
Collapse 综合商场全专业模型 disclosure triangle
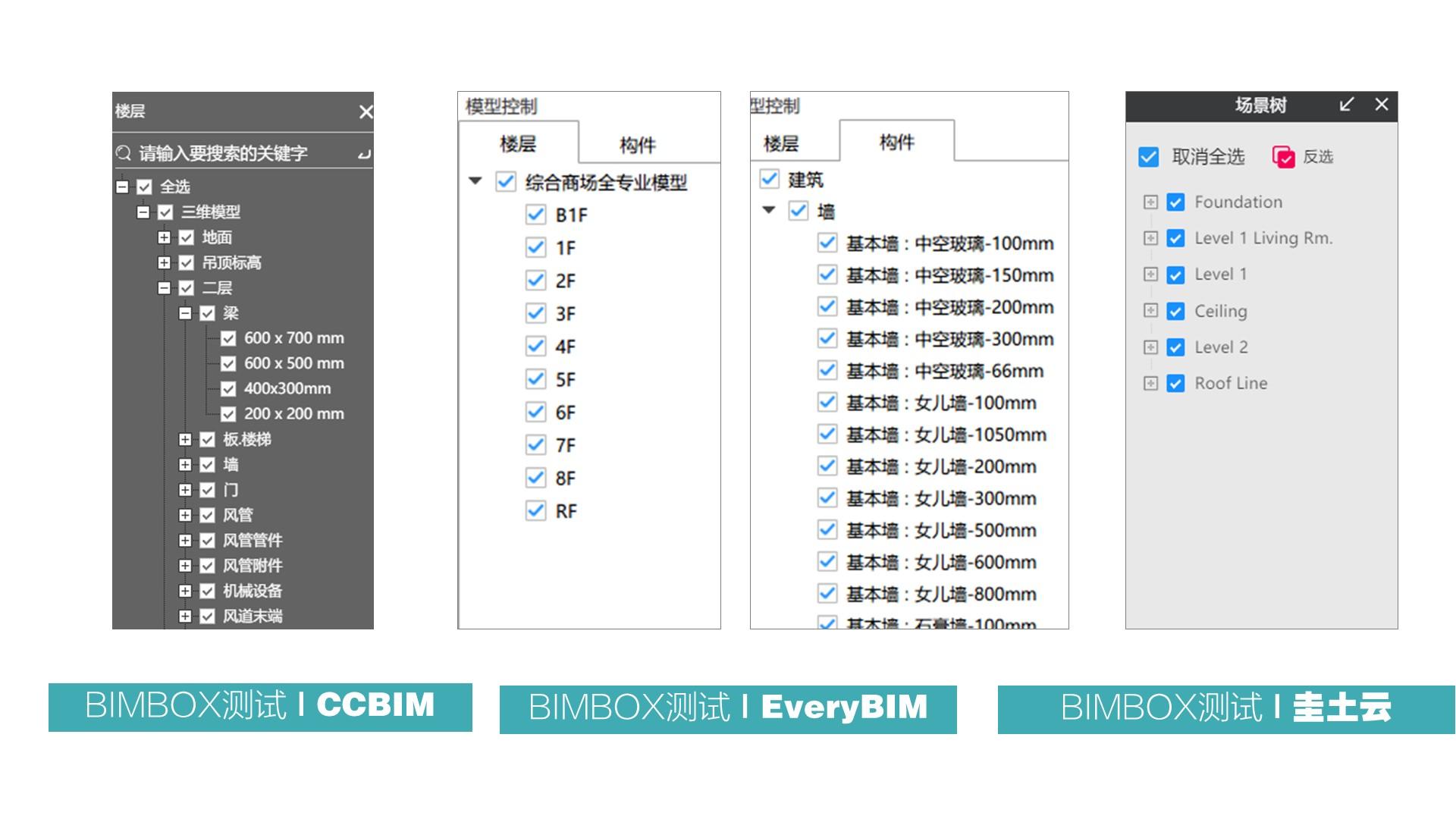(476, 181)
